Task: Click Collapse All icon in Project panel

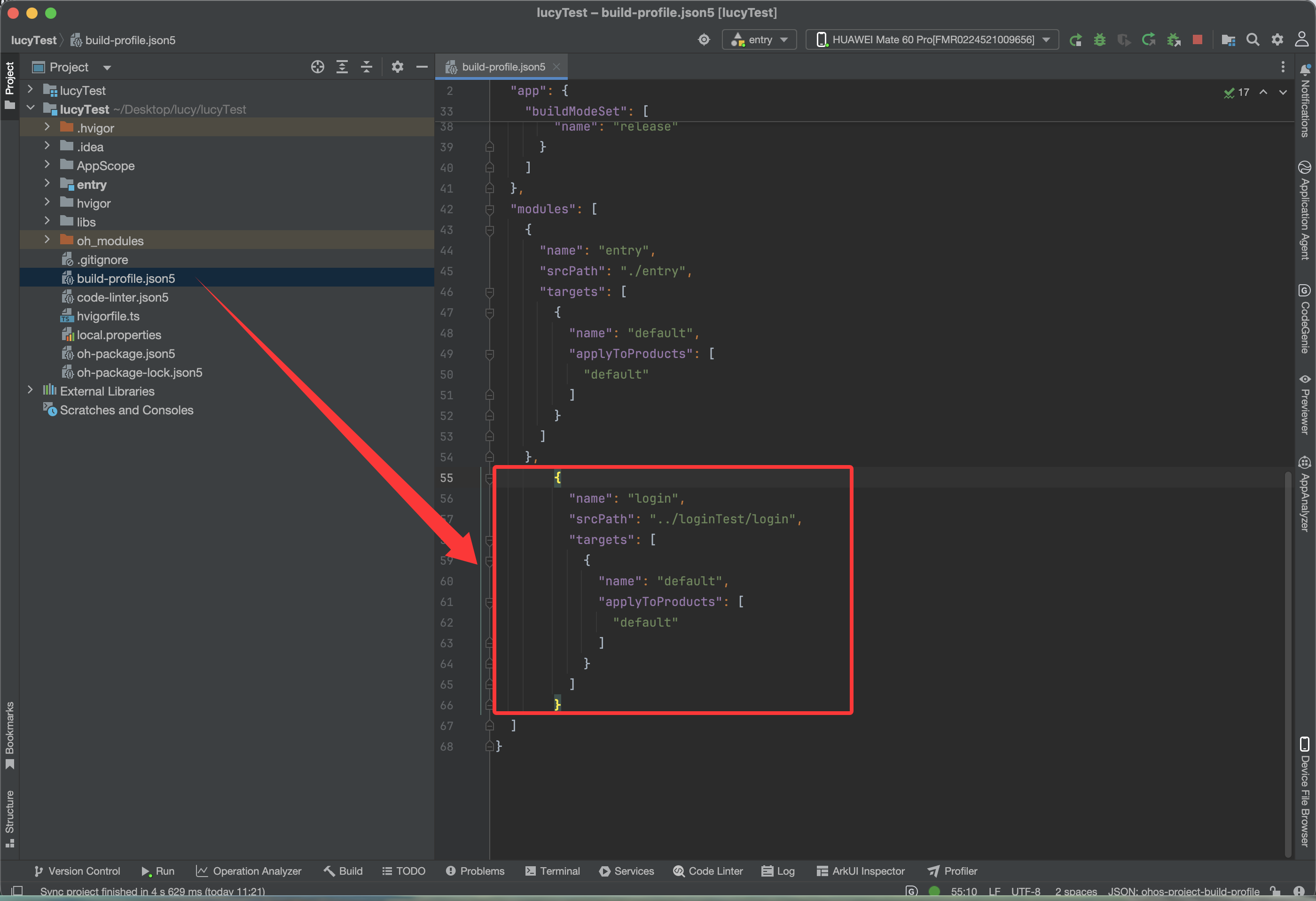Action: (367, 67)
